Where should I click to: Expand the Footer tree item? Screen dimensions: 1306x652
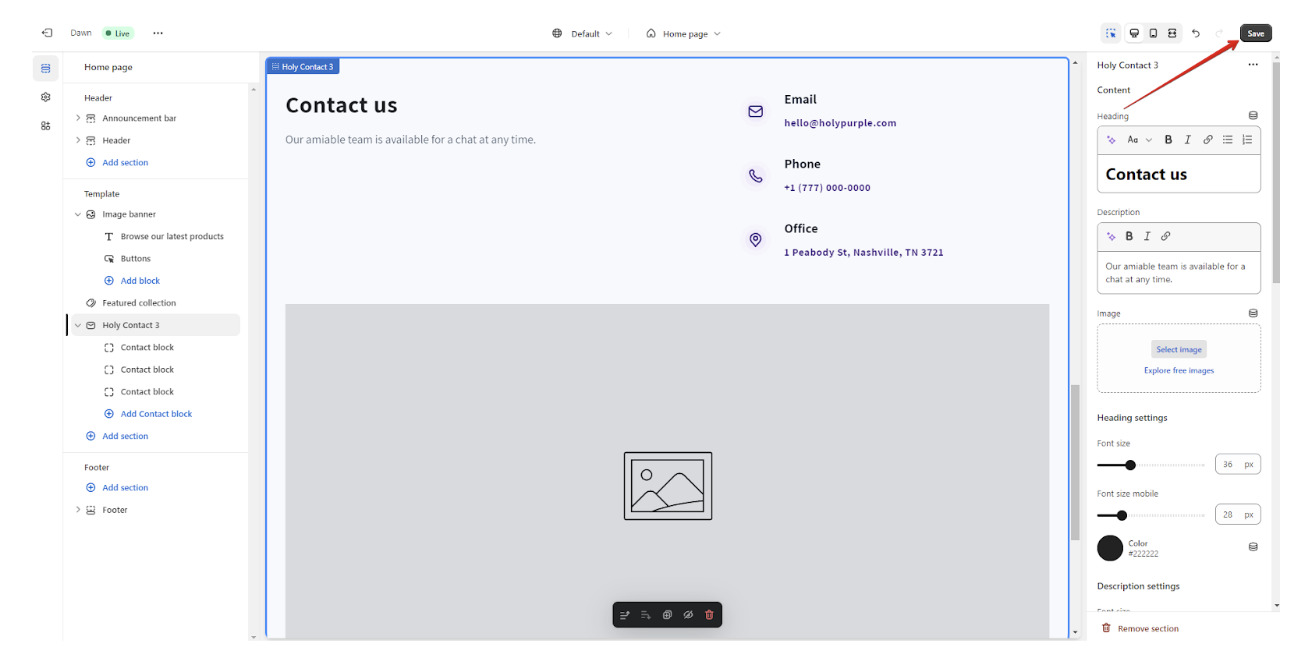pos(78,509)
